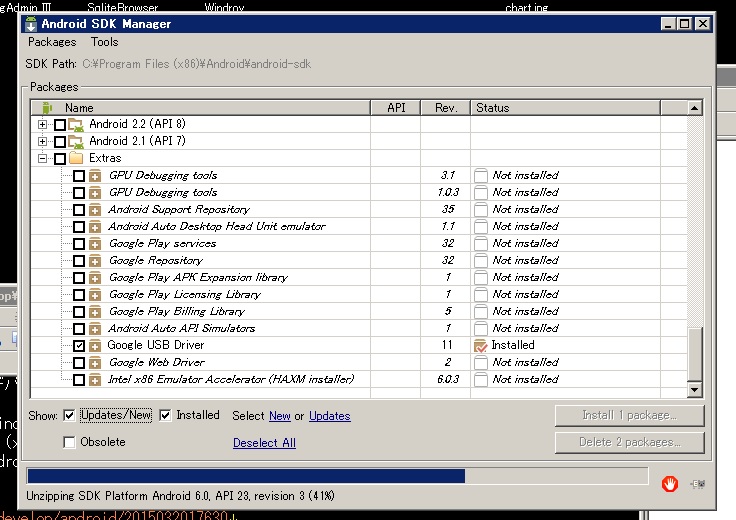This screenshot has width=736, height=520.
Task: Click package icon of GPU Debugging tools 1.0.3
Action: pos(95,192)
